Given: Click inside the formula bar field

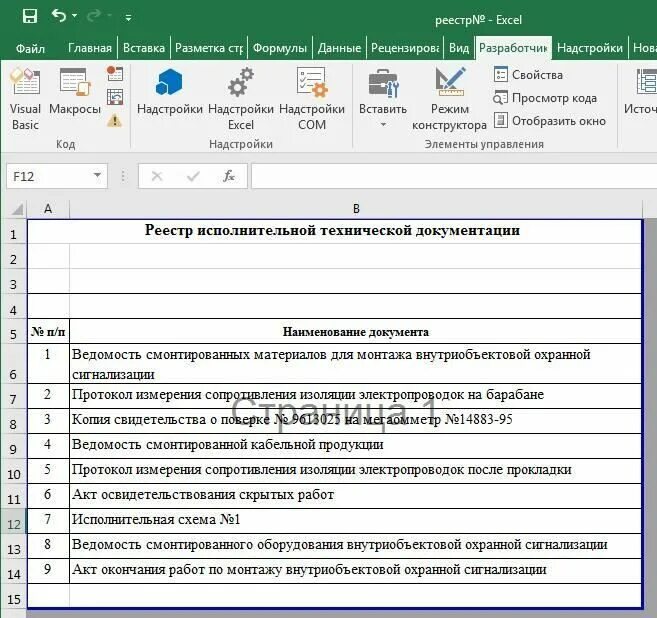Looking at the screenshot, I should click(454, 176).
